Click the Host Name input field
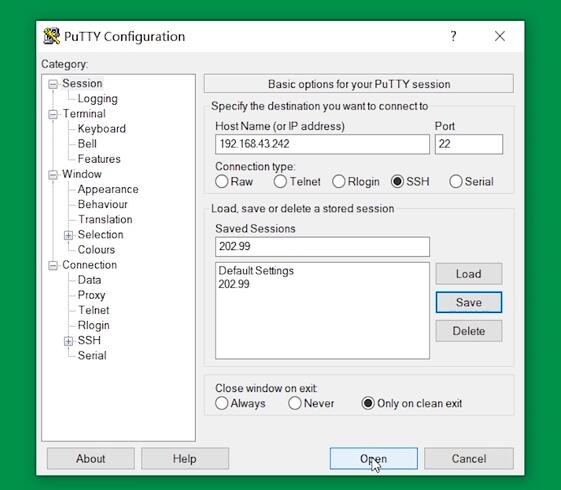This screenshot has width=561, height=490. 322,144
